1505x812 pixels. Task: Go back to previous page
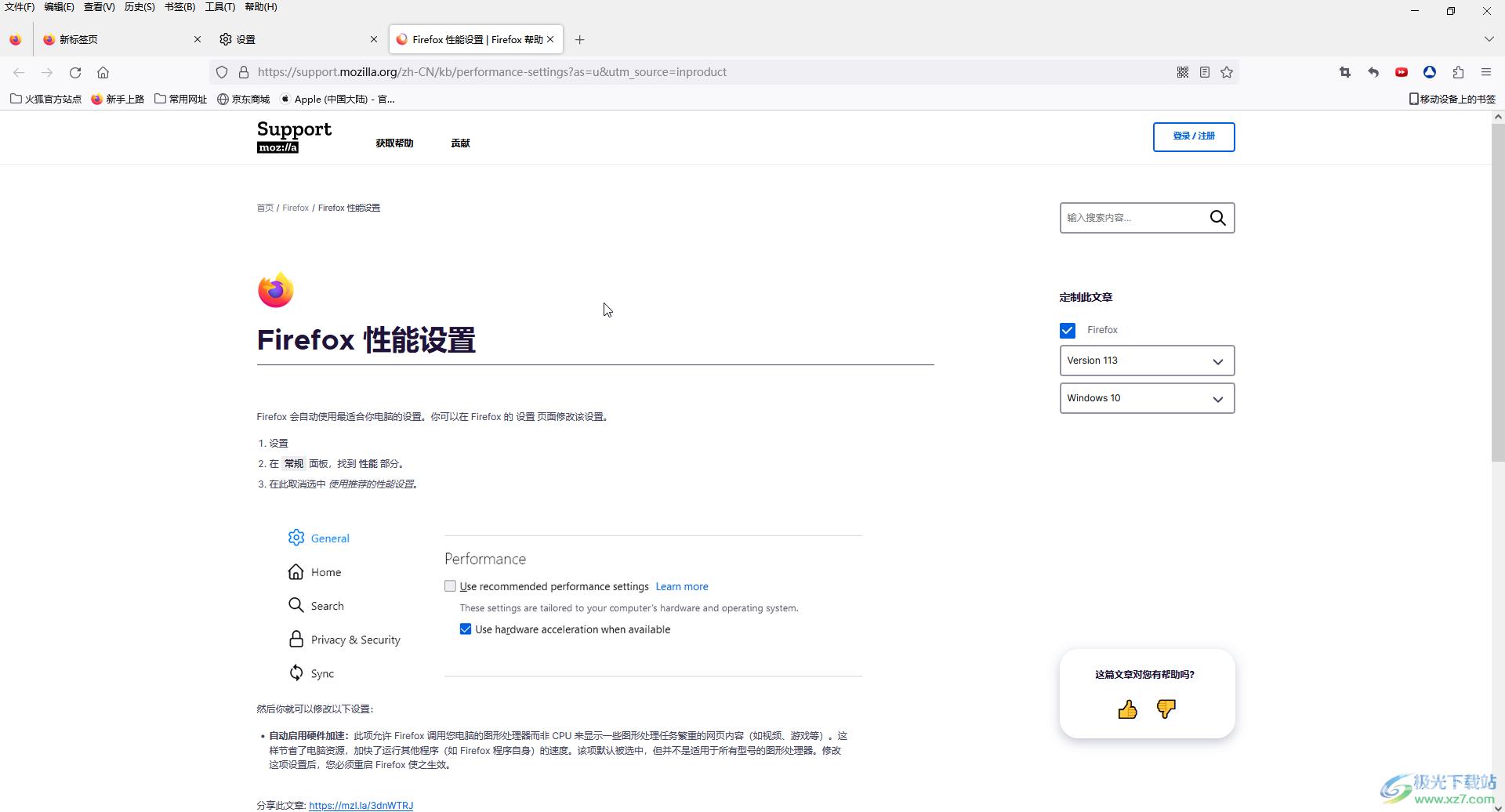coord(19,72)
